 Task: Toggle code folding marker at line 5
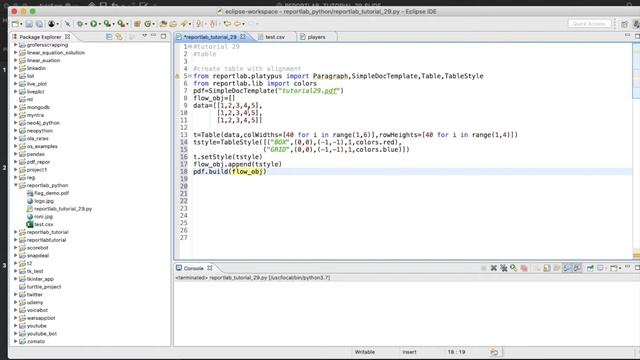point(190,76)
